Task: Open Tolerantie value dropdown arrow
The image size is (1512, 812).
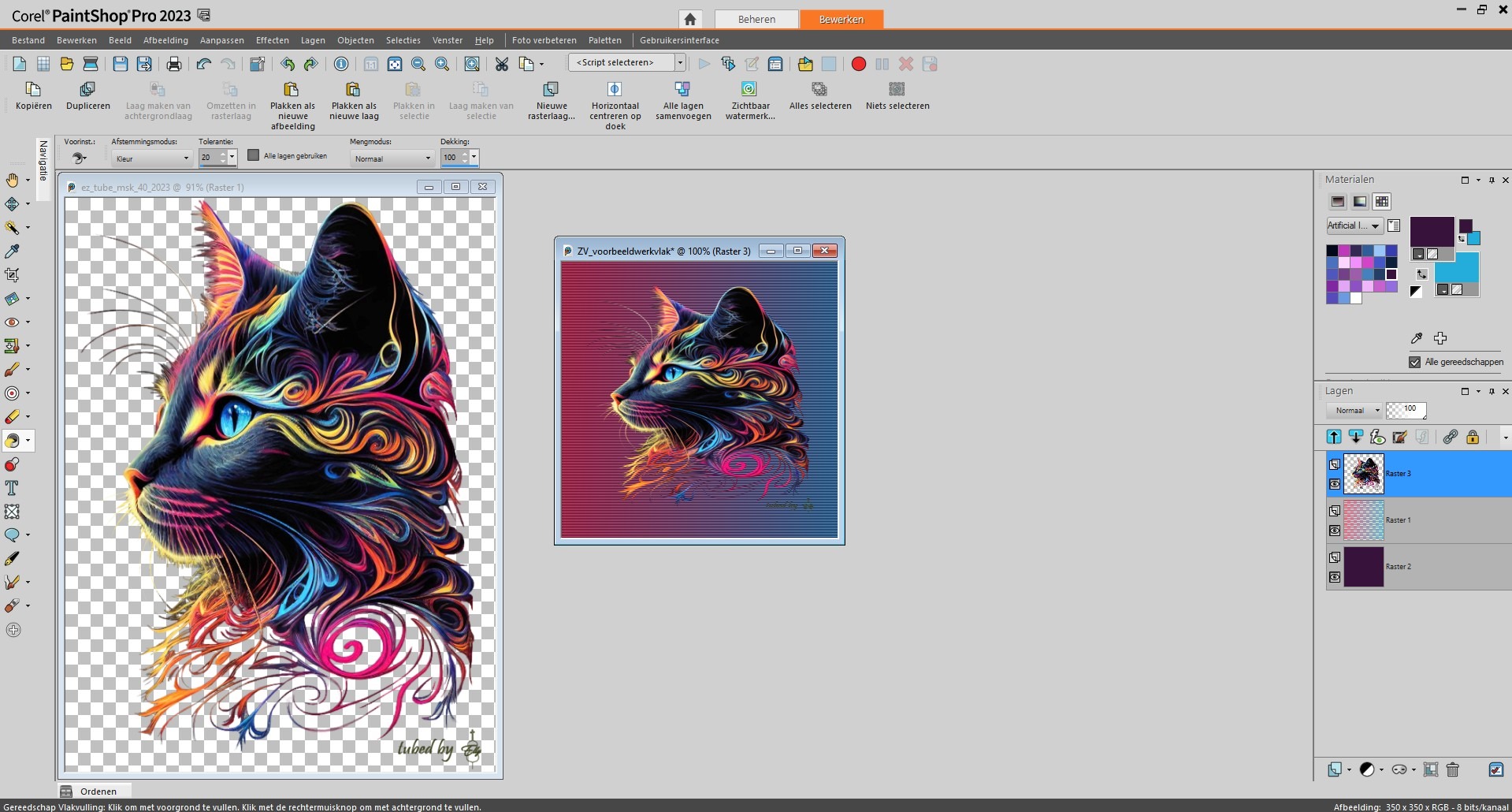Action: pyautogui.click(x=232, y=157)
